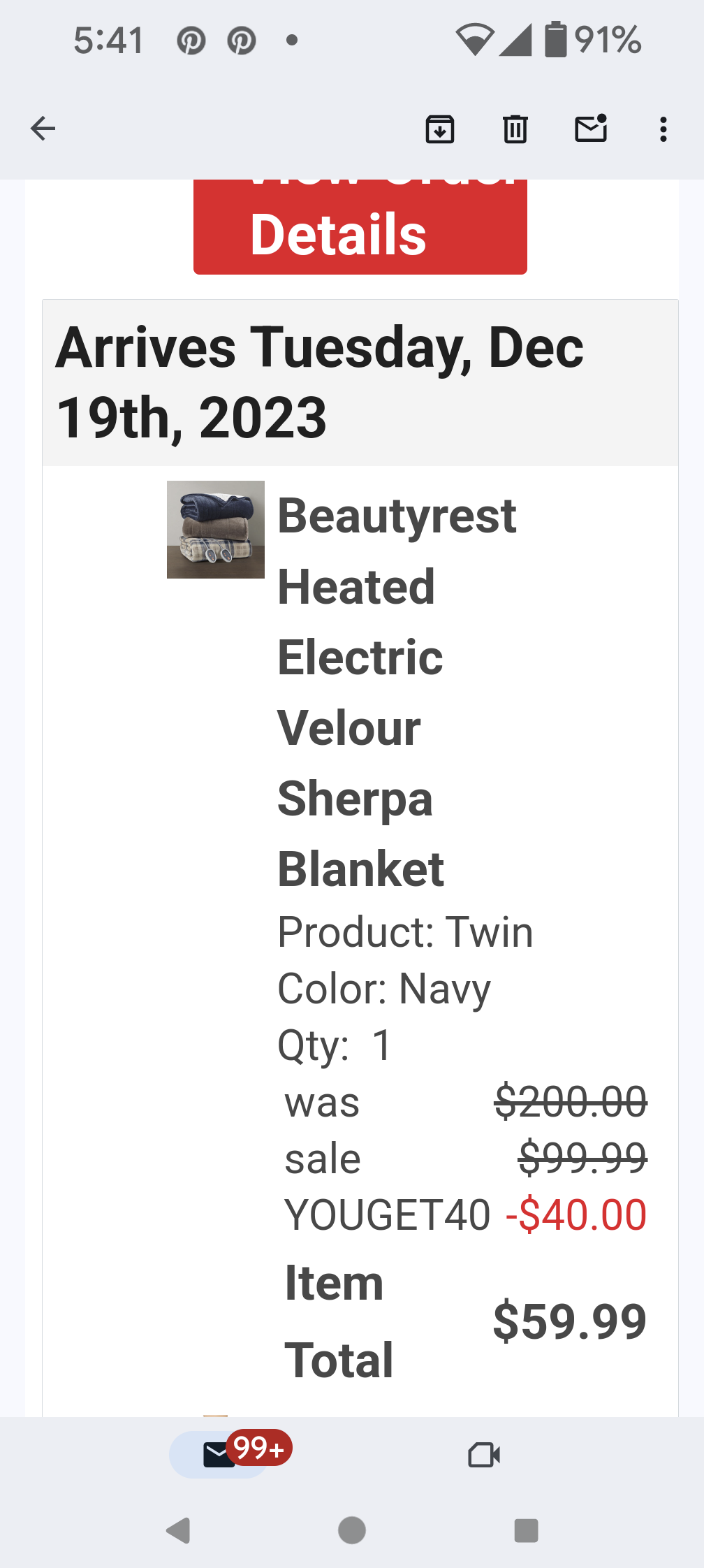Image resolution: width=704 pixels, height=1568 pixels.
Task: Tap the Android back navigation button
Action: pyautogui.click(x=179, y=1530)
